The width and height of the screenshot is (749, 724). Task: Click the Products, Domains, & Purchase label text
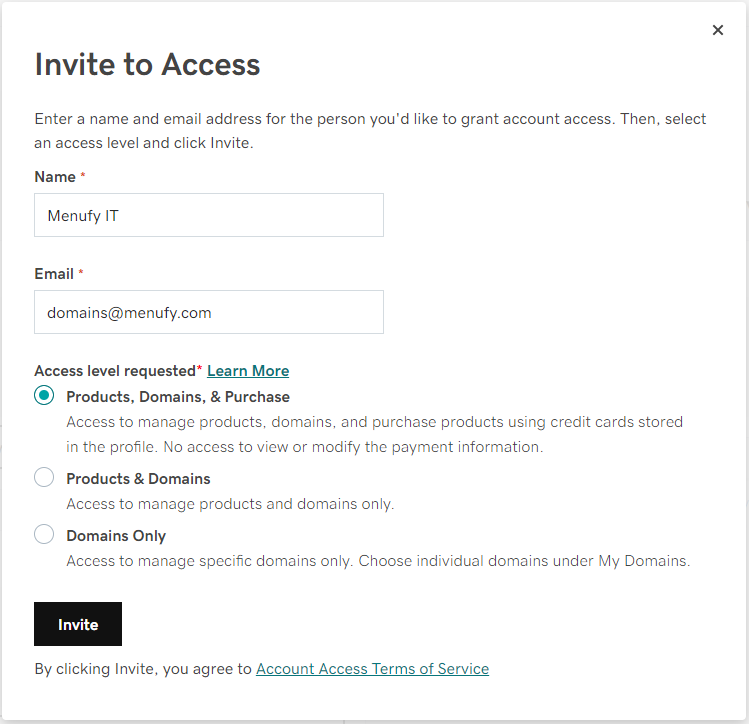178,397
